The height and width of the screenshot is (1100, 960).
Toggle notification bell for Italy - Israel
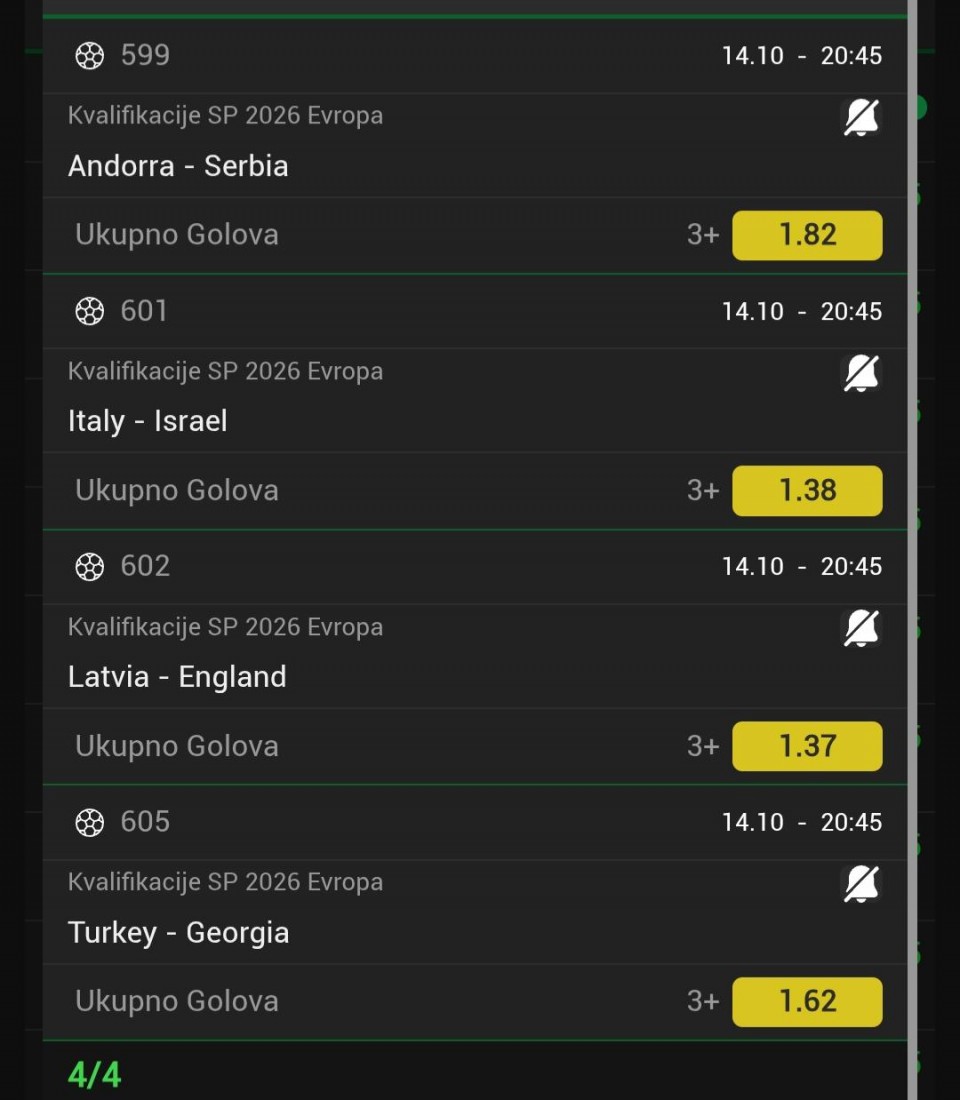coord(860,374)
